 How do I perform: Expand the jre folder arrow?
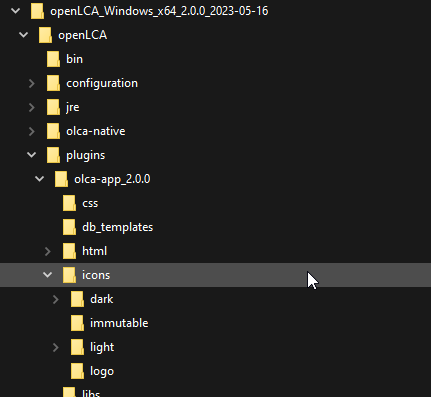[32, 107]
